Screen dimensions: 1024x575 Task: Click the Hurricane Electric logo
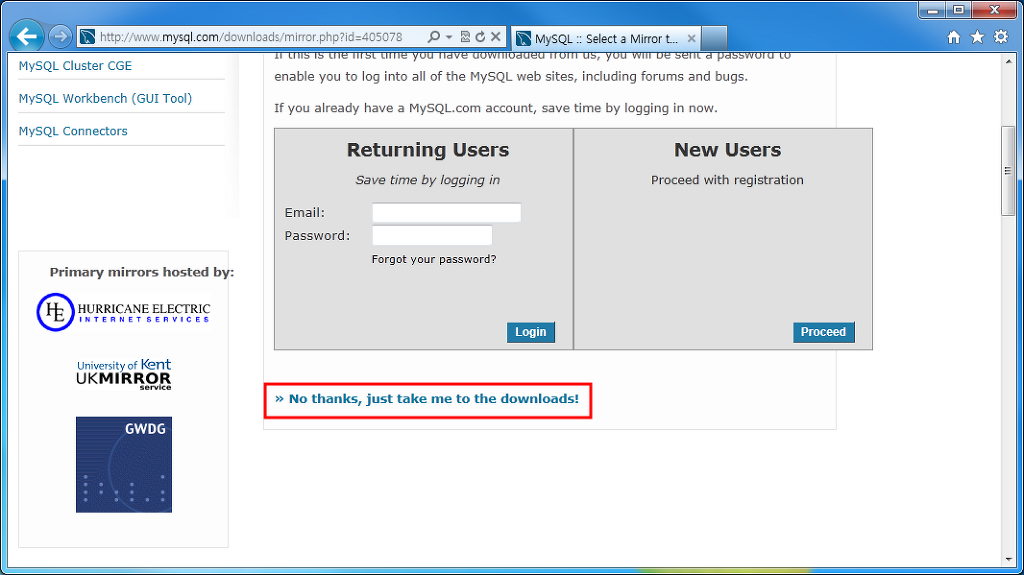(123, 312)
